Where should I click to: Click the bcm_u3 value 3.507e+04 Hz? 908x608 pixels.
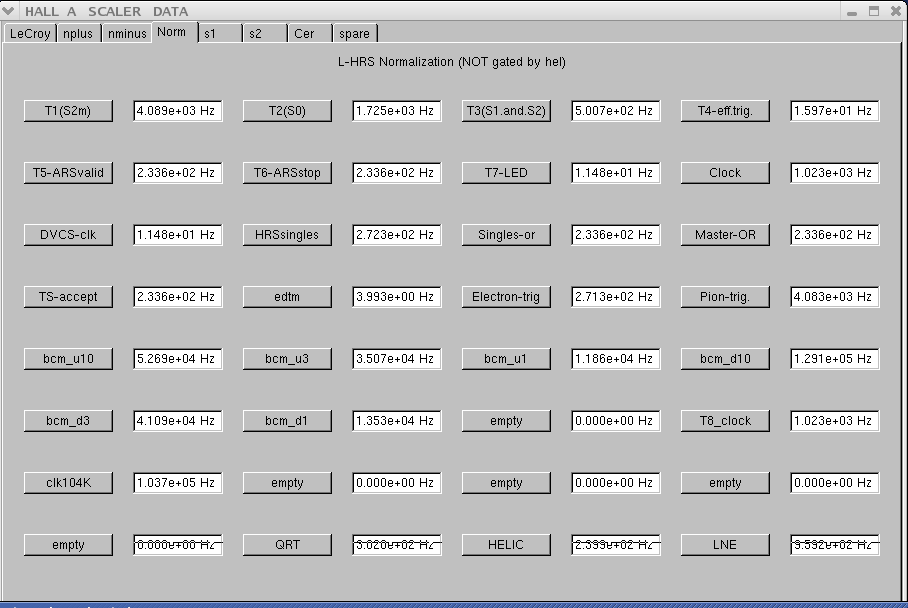[x=397, y=358]
